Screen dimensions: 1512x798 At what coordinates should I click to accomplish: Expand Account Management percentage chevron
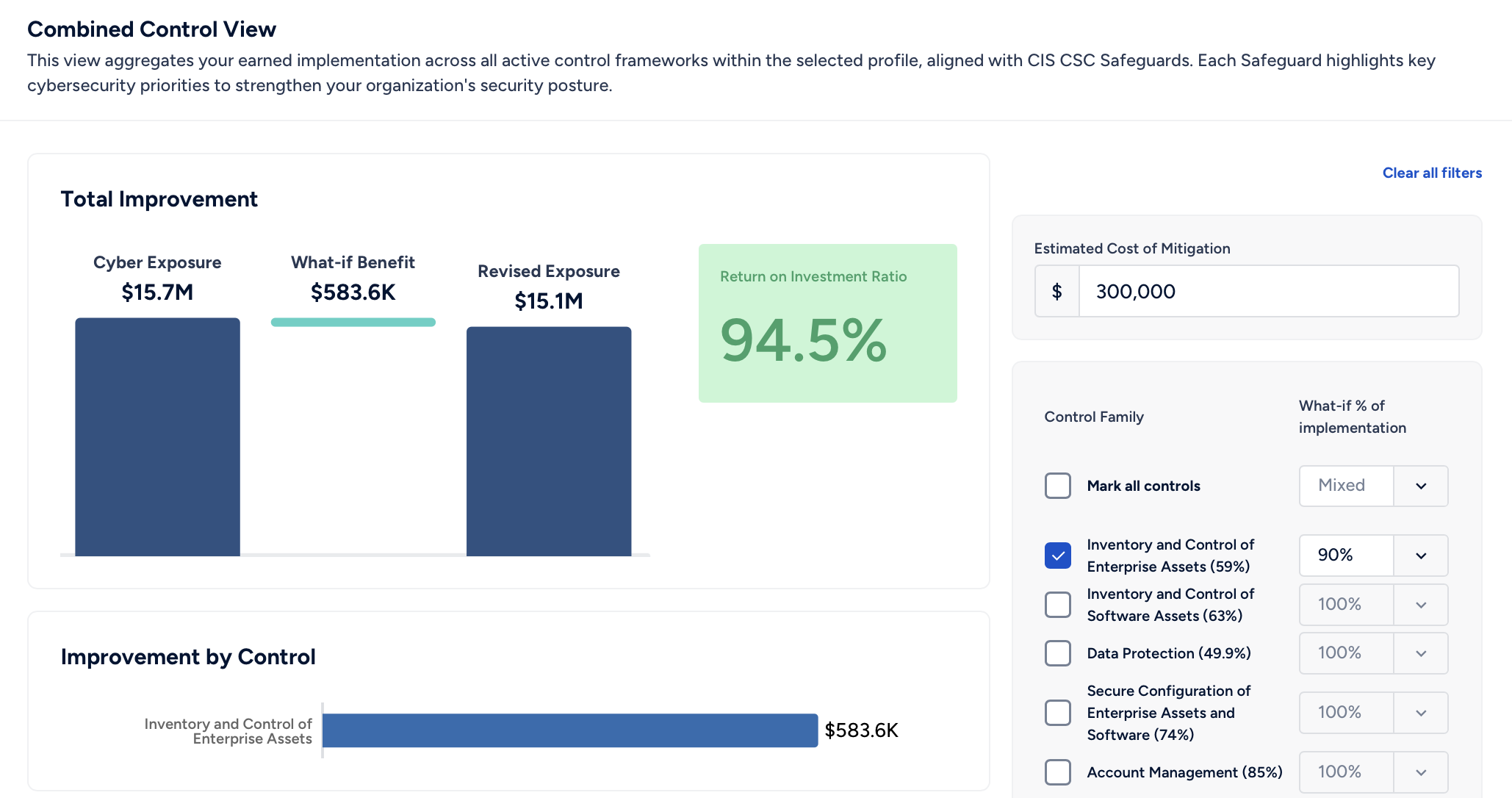[1420, 772]
